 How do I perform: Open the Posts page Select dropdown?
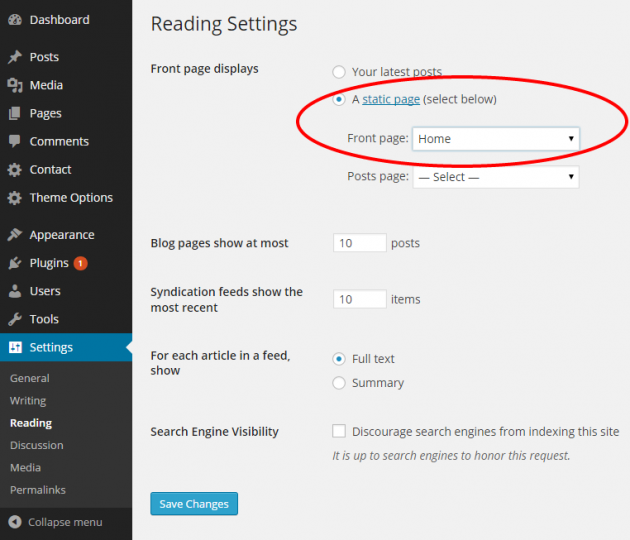[496, 177]
